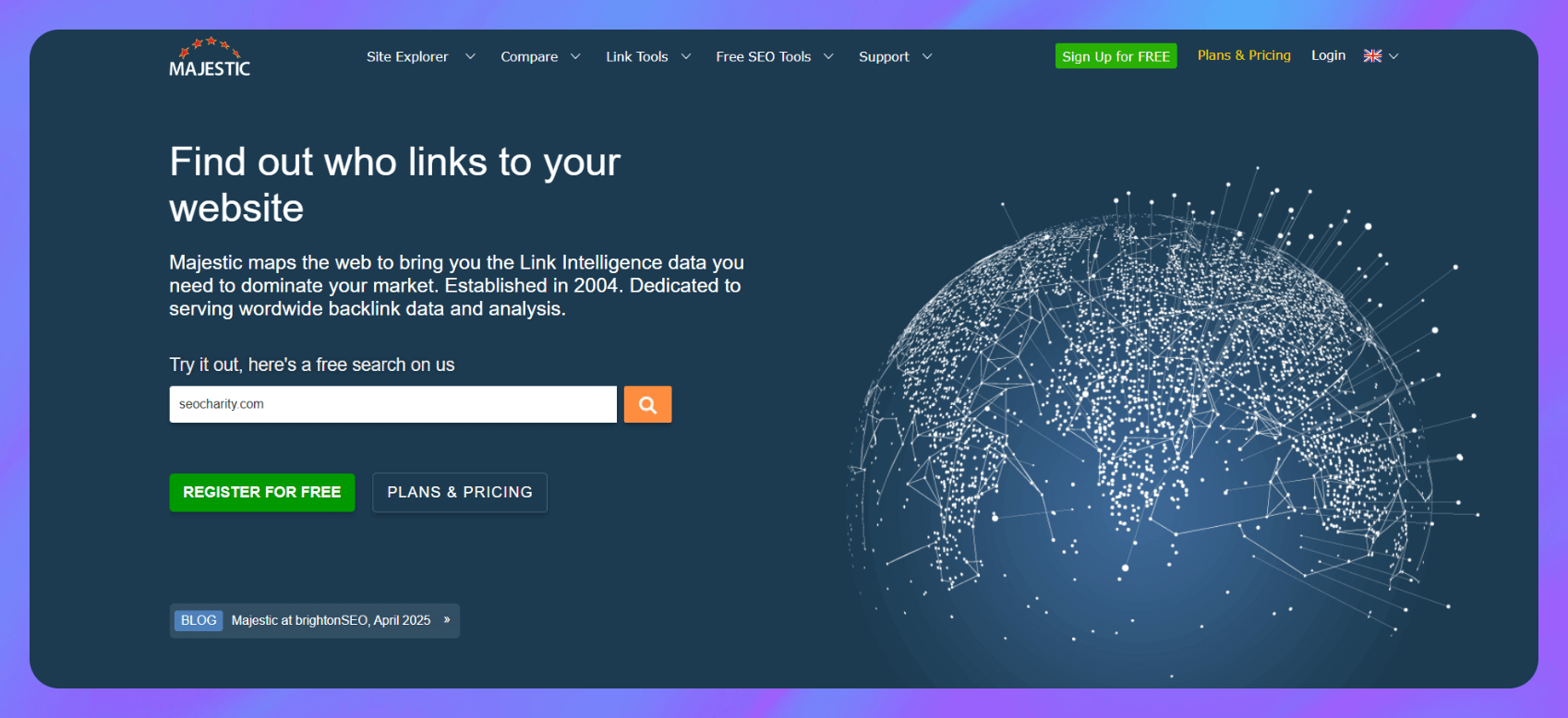Click the Majestic logo
The image size is (1568, 718).
tap(210, 57)
